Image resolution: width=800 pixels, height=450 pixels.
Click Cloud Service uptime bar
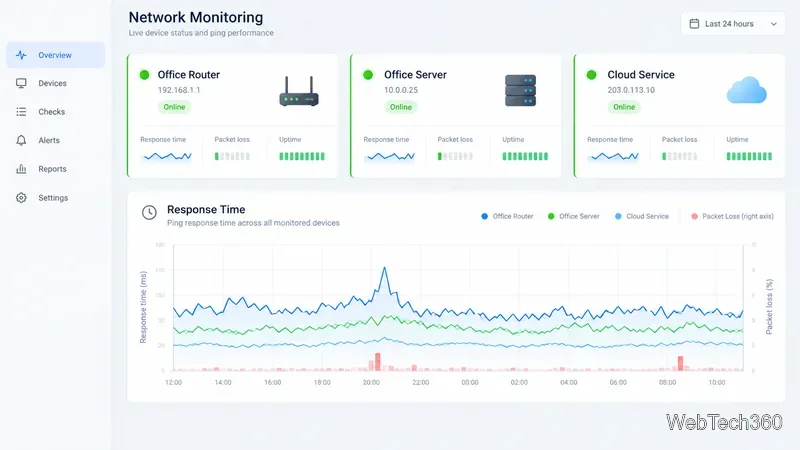click(749, 157)
